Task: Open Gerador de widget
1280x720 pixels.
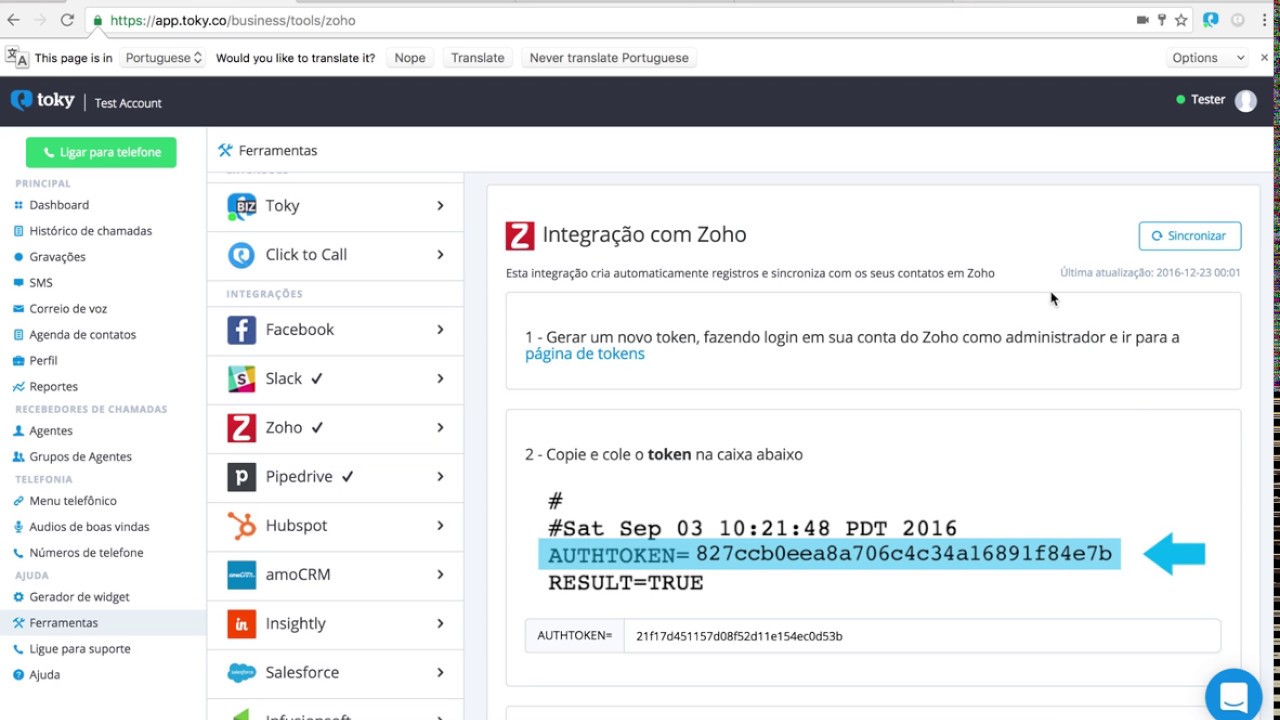Action: (x=79, y=597)
